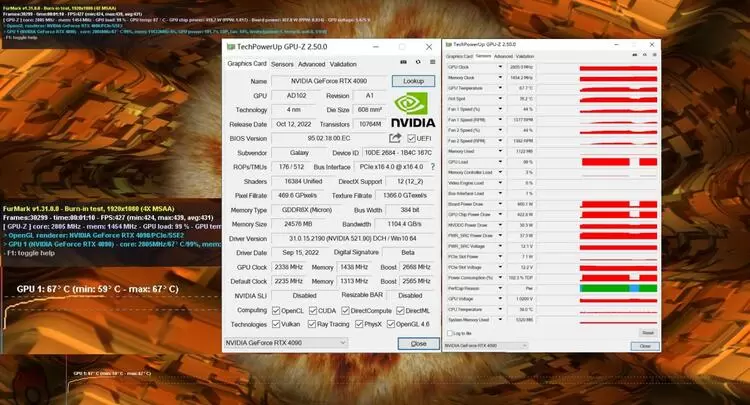Viewport: 750px width, 405px height.
Task: Switch to Advanced tab in Graphics Card window
Action: point(312,63)
